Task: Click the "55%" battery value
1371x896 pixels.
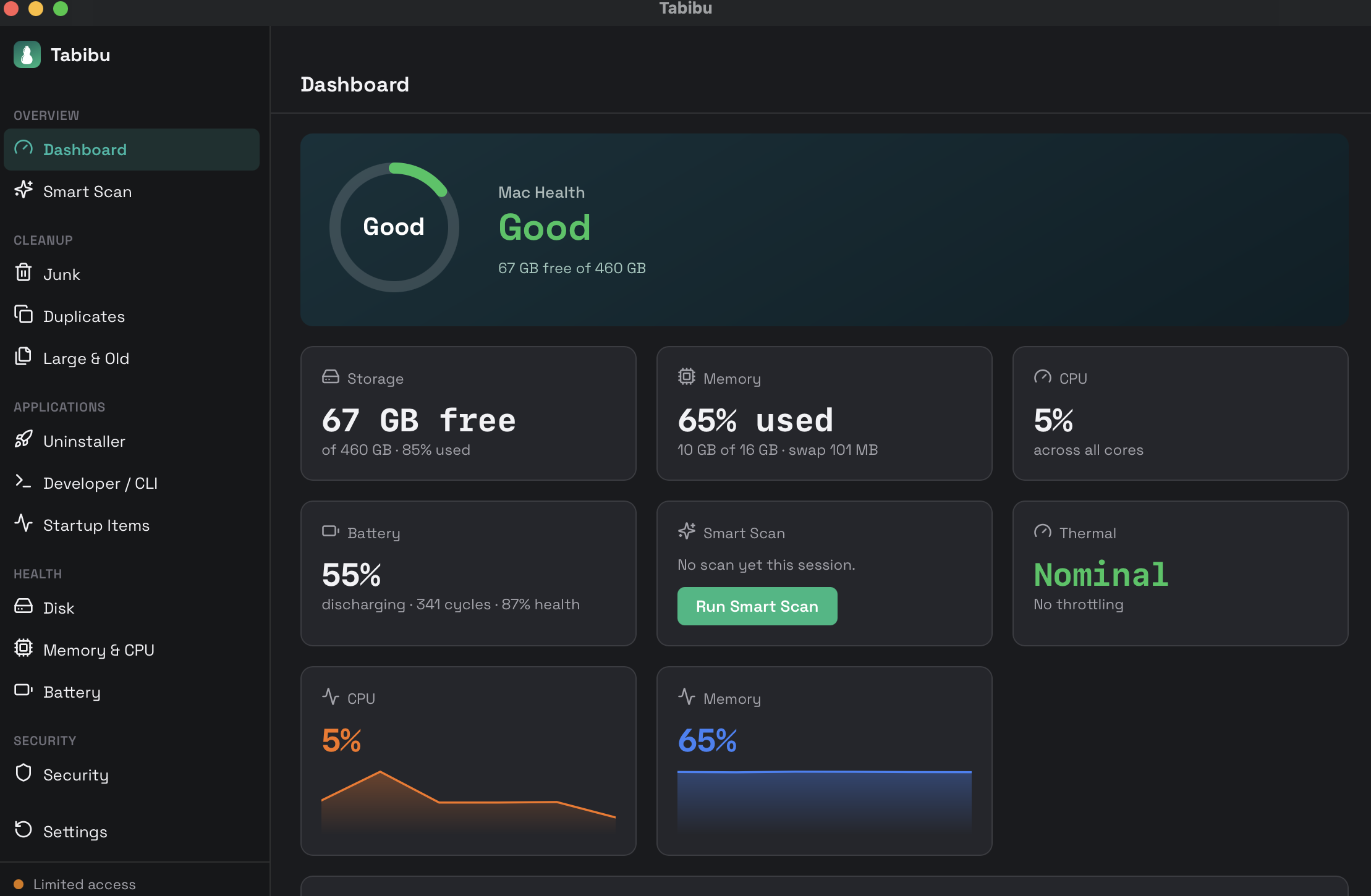Action: tap(351, 575)
